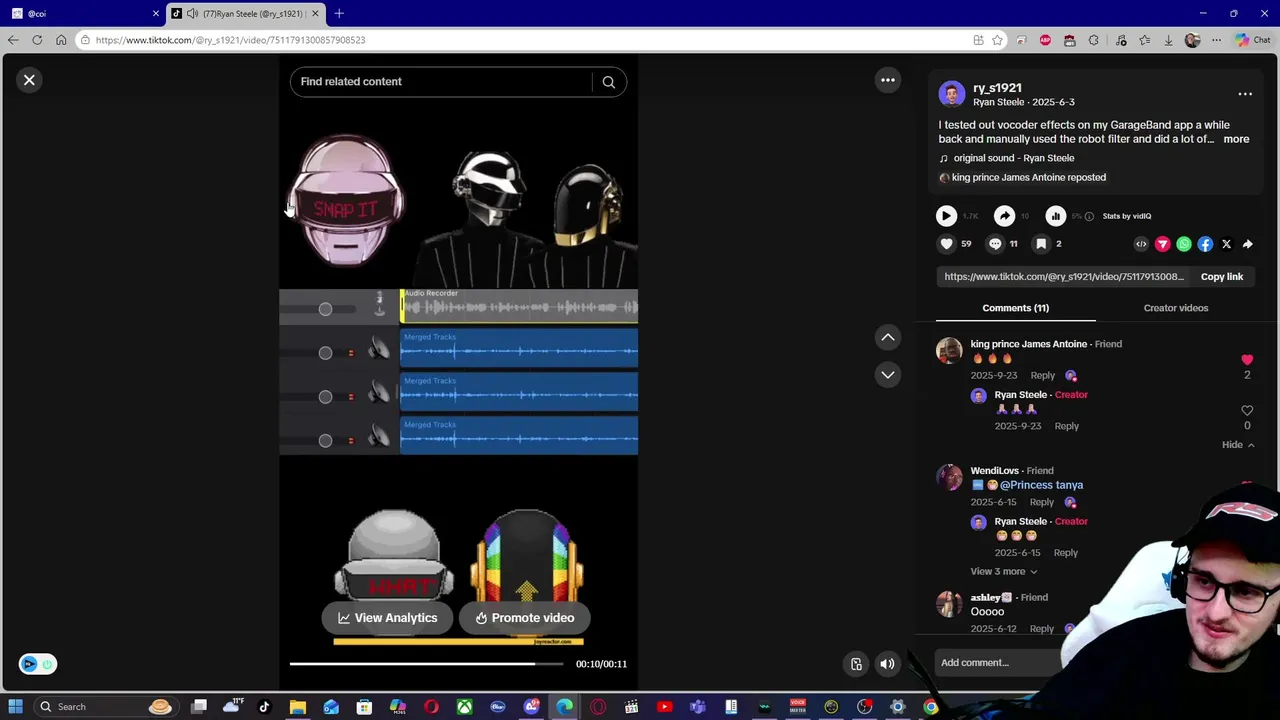Close the TikTok video viewer
The width and height of the screenshot is (1280, 720).
tap(29, 80)
